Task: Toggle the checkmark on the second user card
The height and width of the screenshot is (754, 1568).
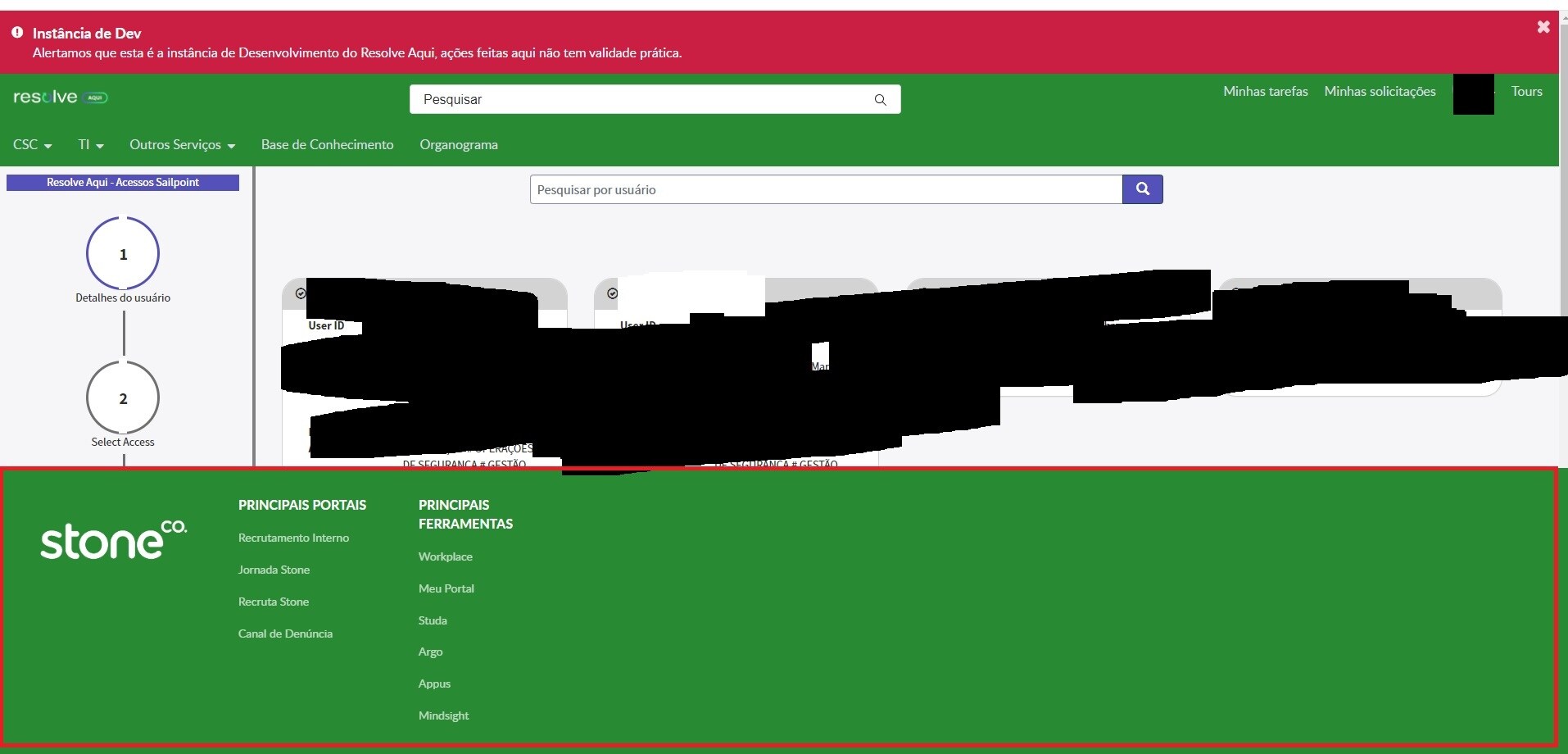Action: [x=612, y=293]
